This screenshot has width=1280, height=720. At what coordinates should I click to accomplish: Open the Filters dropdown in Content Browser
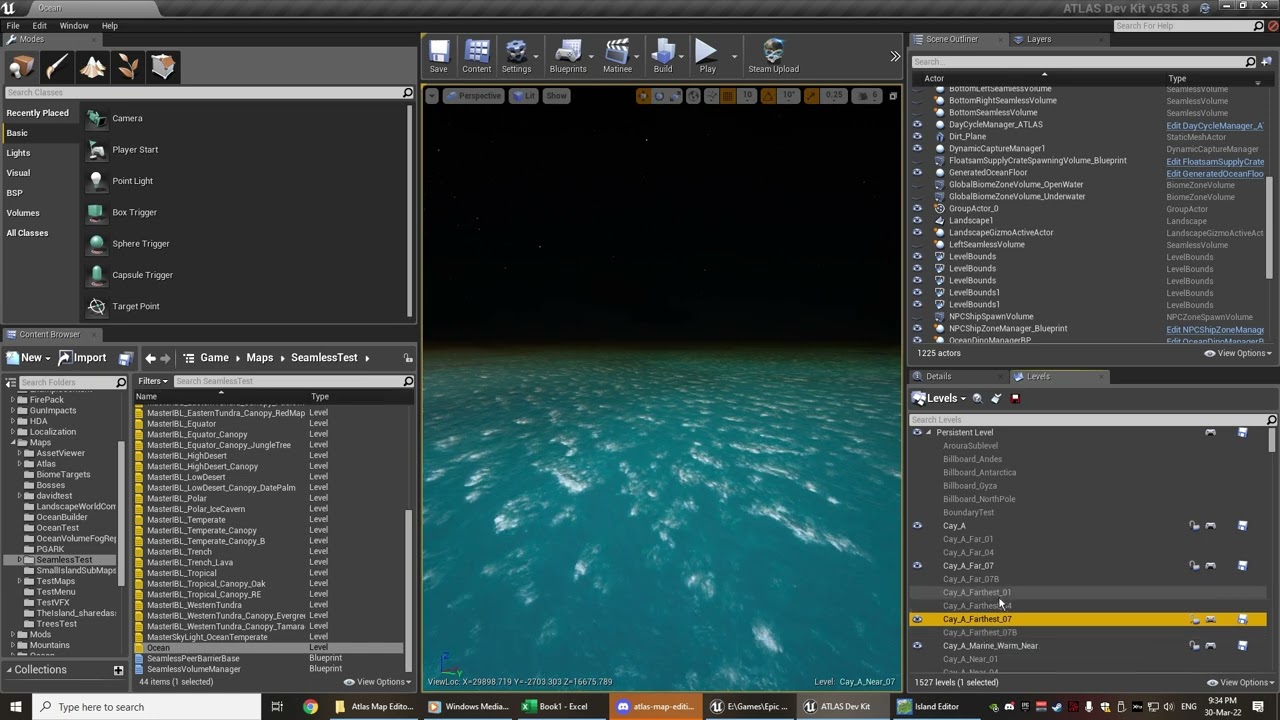(152, 381)
